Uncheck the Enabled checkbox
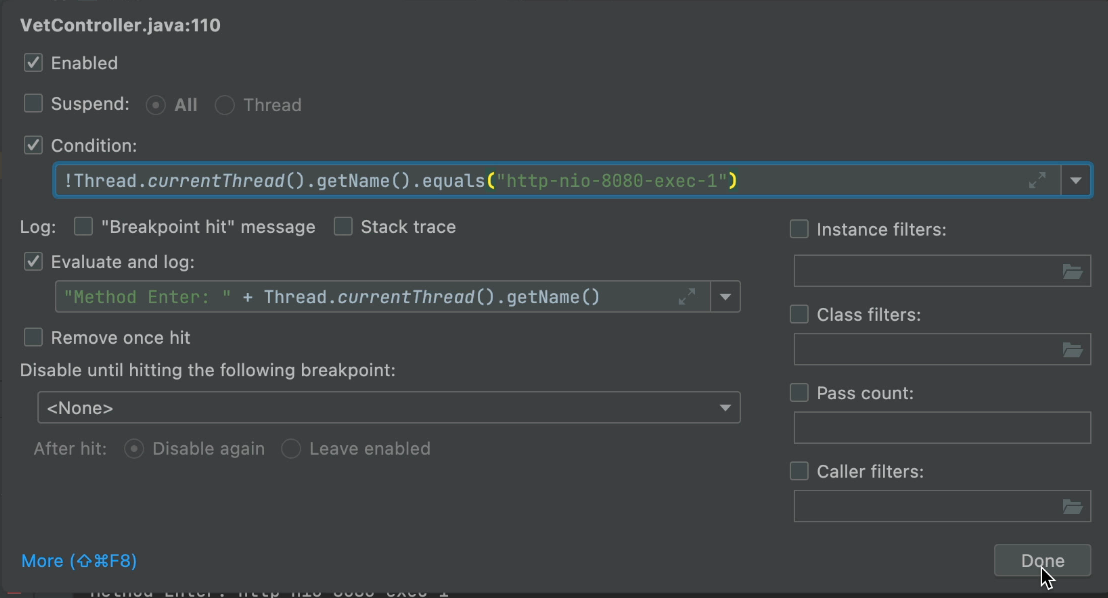Image resolution: width=1108 pixels, height=598 pixels. pyautogui.click(x=34, y=63)
